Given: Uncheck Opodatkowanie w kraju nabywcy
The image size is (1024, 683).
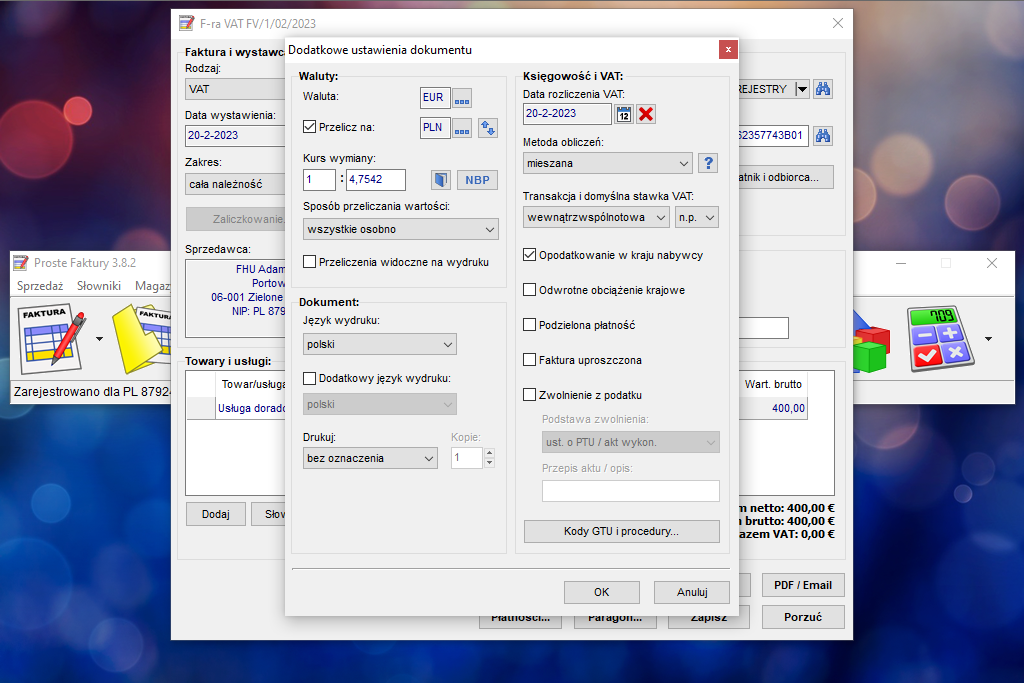Looking at the screenshot, I should [530, 255].
